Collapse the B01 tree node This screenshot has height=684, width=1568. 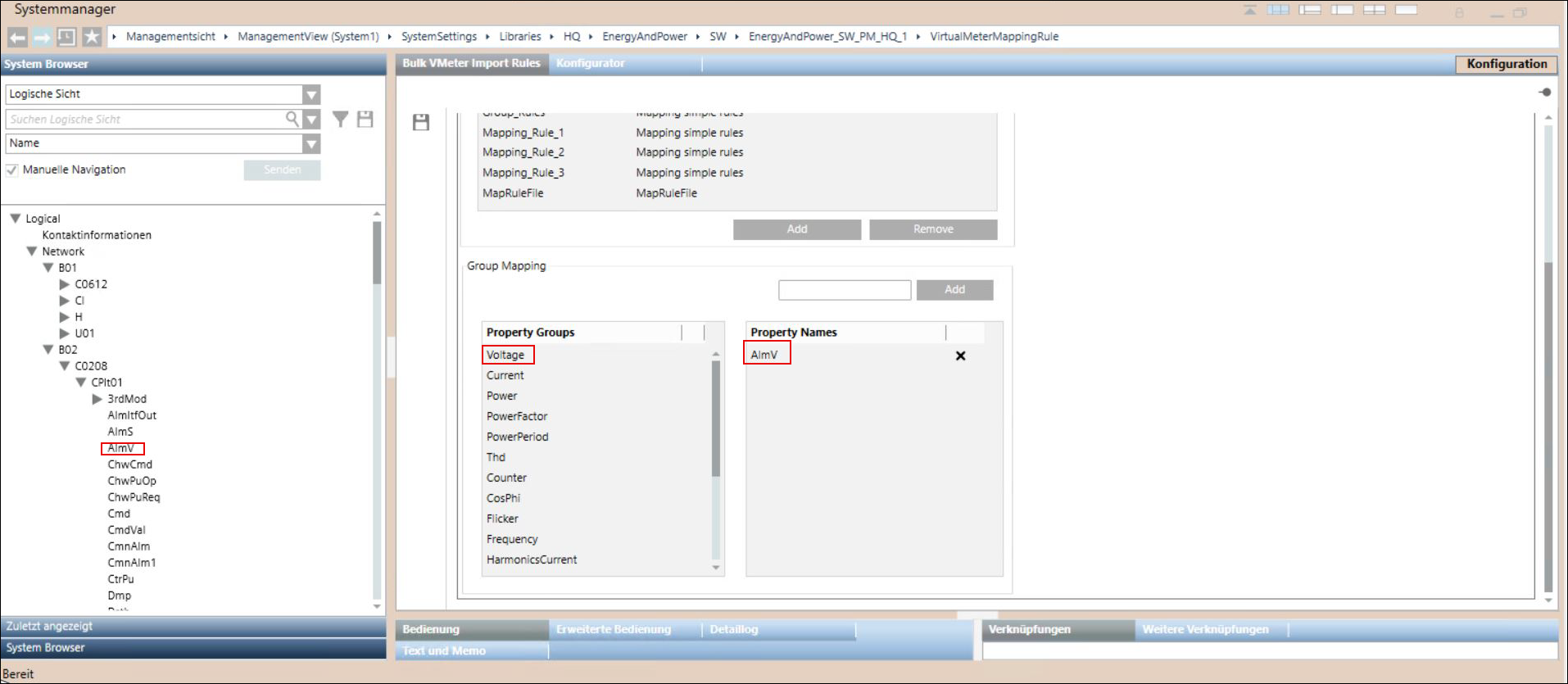point(48,268)
